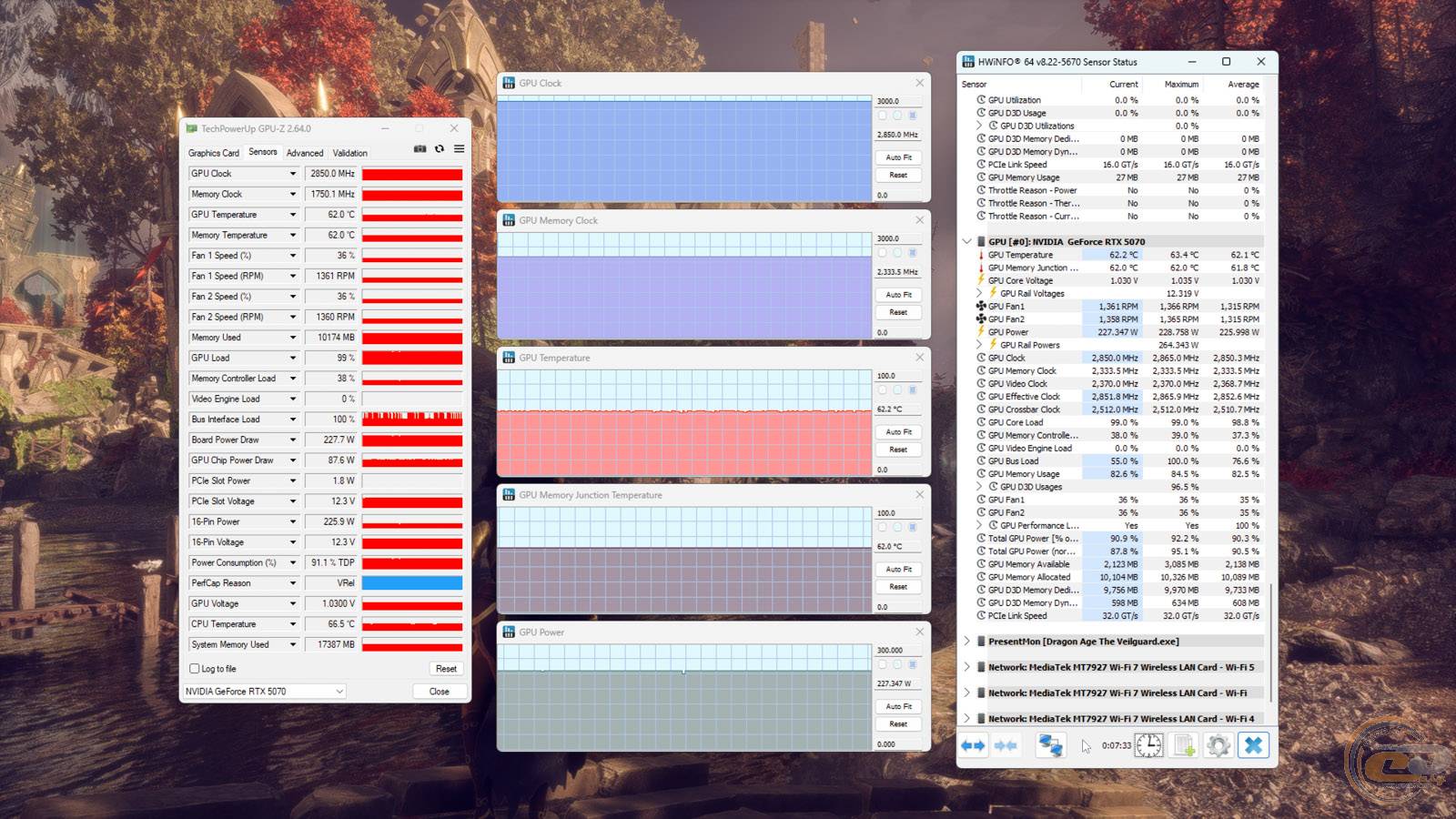Screen dimensions: 1456x819
Task: Toggle blue-filled square in GPU Clock graph window
Action: pos(913,116)
